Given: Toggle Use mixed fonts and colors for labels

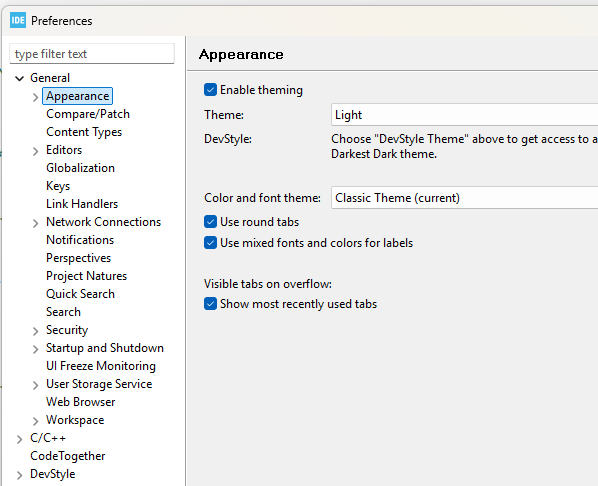Looking at the screenshot, I should click(x=210, y=243).
